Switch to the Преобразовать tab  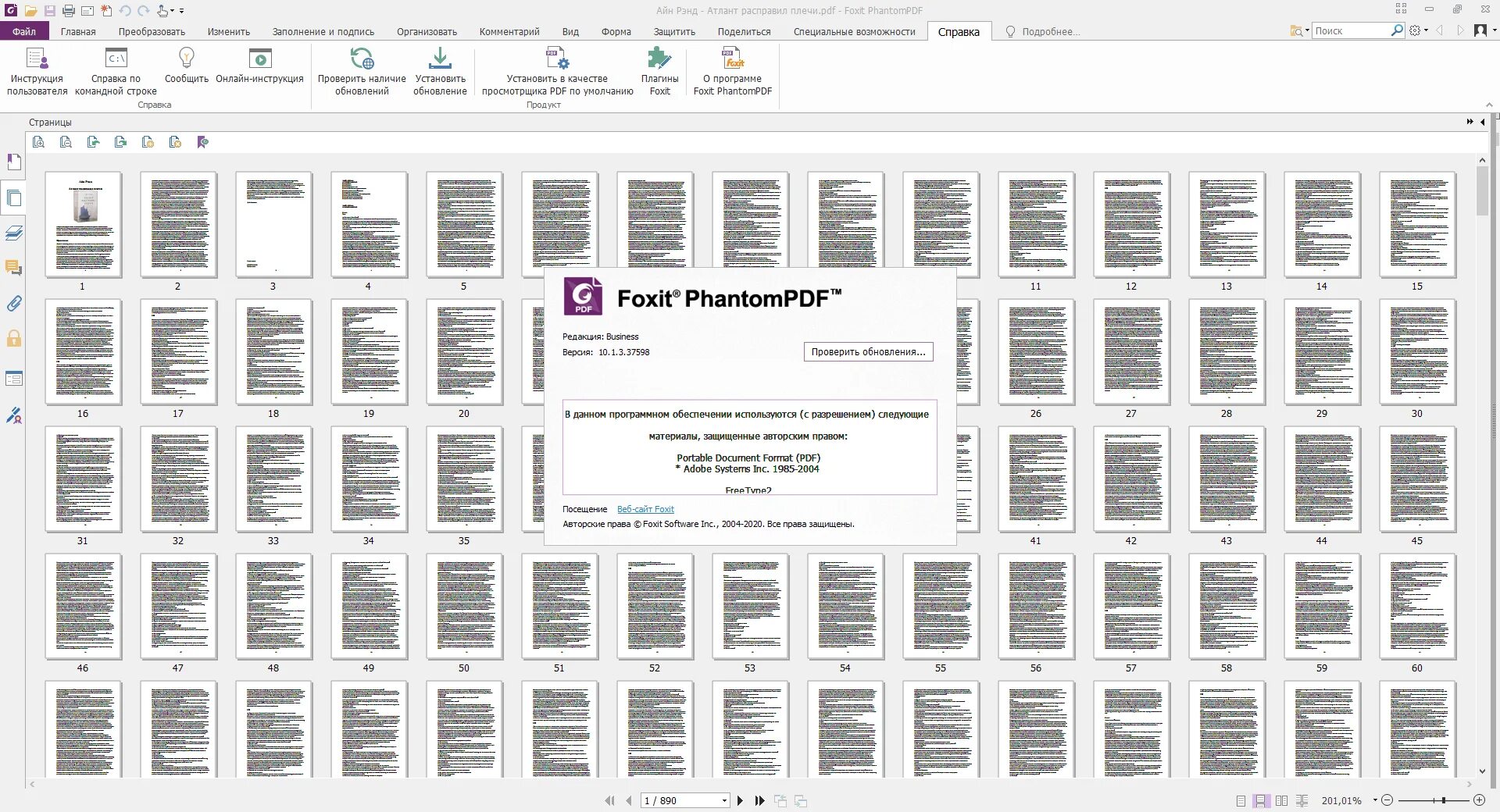(152, 31)
